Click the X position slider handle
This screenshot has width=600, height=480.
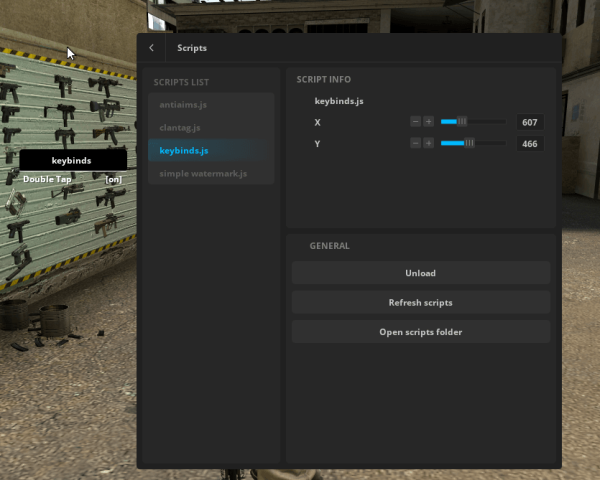462,122
